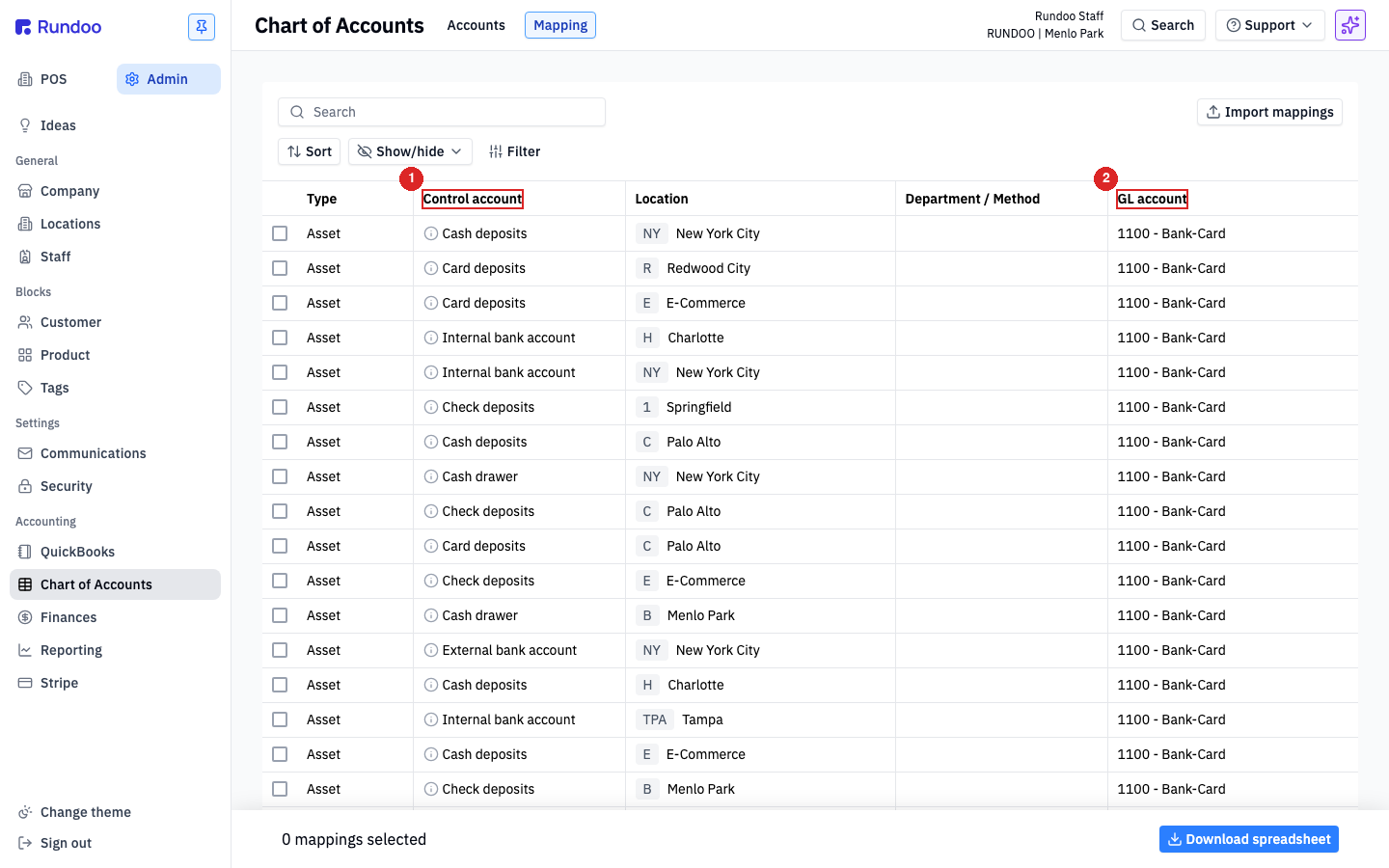
Task: Click info icon for Check deposits Springfield
Action: [x=431, y=407]
